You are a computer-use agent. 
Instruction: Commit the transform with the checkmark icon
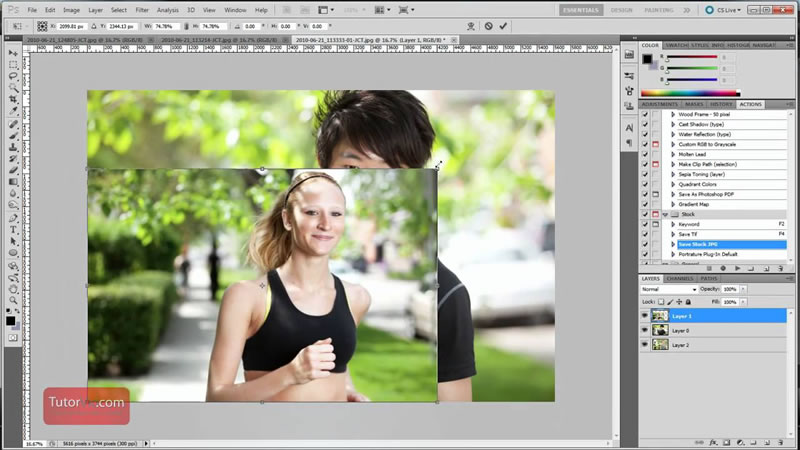coord(502,26)
